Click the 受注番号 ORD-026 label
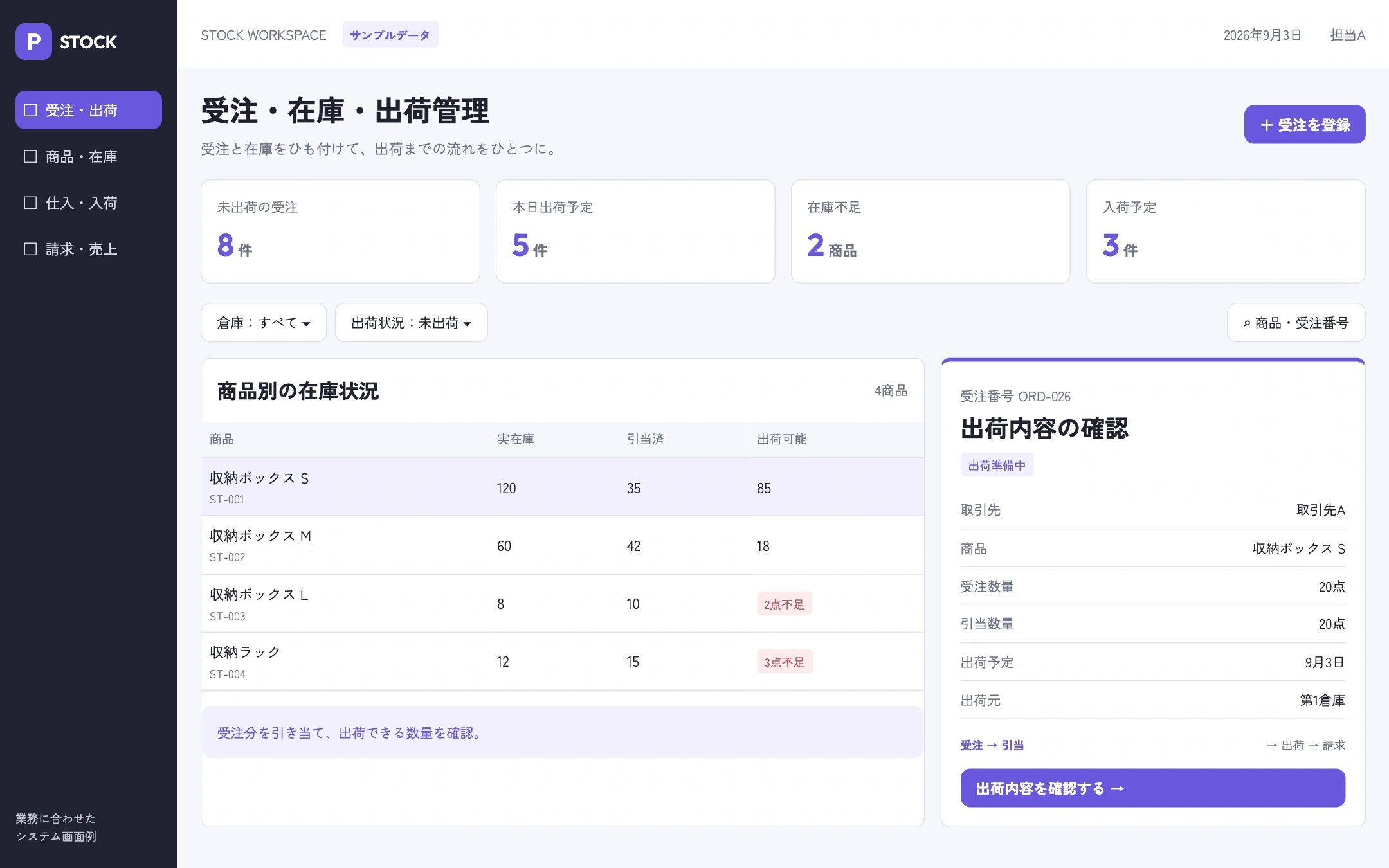This screenshot has width=1389, height=868. 1015,396
